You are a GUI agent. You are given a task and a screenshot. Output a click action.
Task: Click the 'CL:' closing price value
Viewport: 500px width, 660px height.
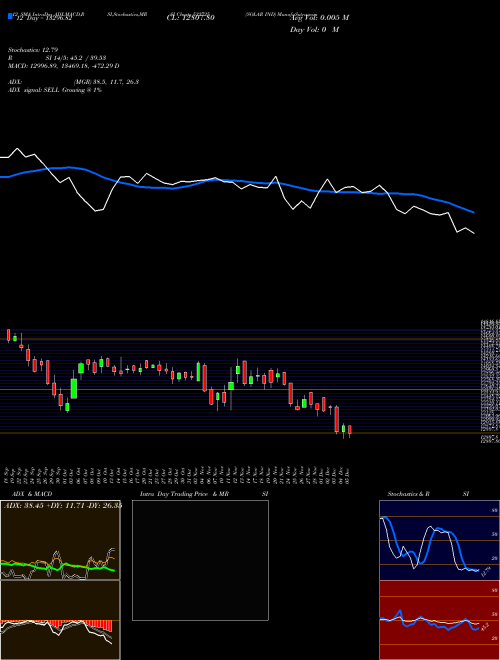[x=191, y=18]
